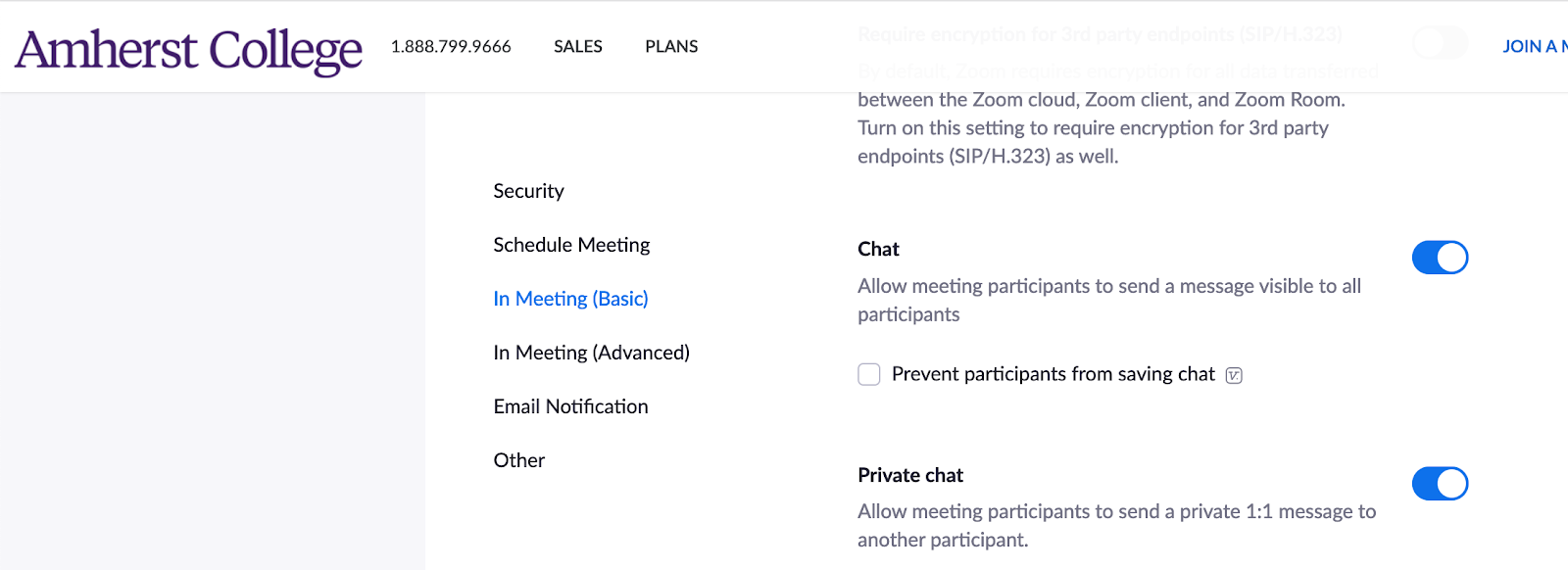
Task: Turn off the Chat toggle
Action: pos(1439,258)
